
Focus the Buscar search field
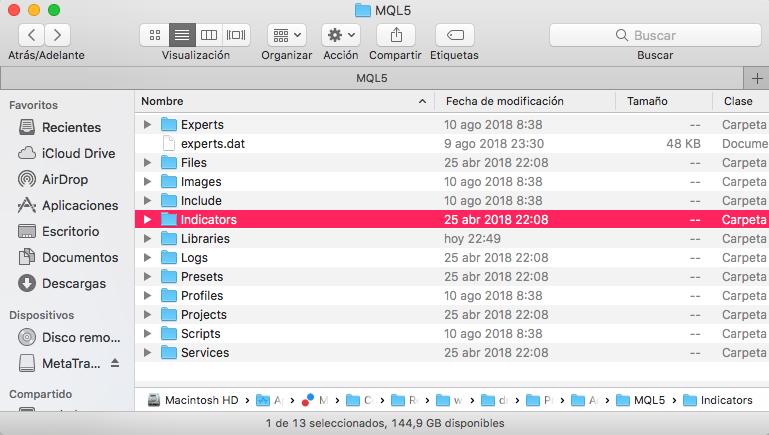[x=655, y=35]
